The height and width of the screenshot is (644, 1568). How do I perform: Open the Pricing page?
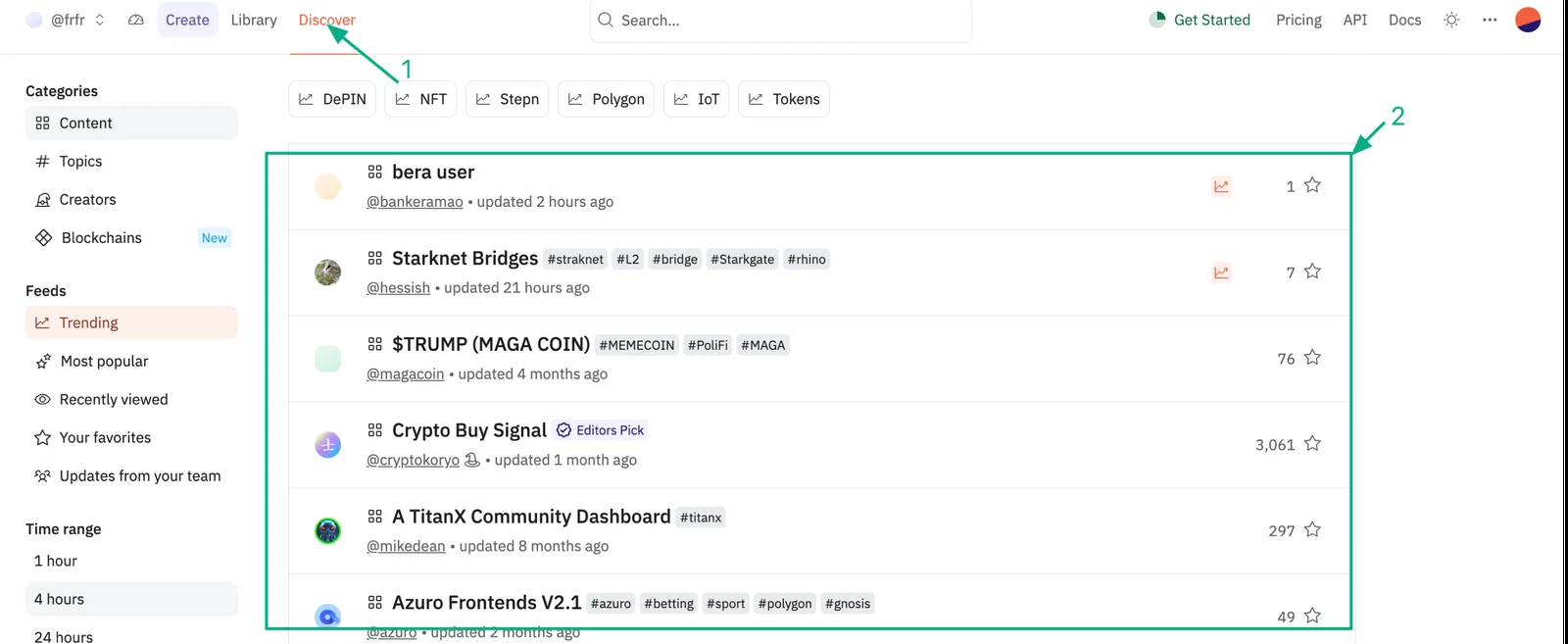tap(1298, 20)
